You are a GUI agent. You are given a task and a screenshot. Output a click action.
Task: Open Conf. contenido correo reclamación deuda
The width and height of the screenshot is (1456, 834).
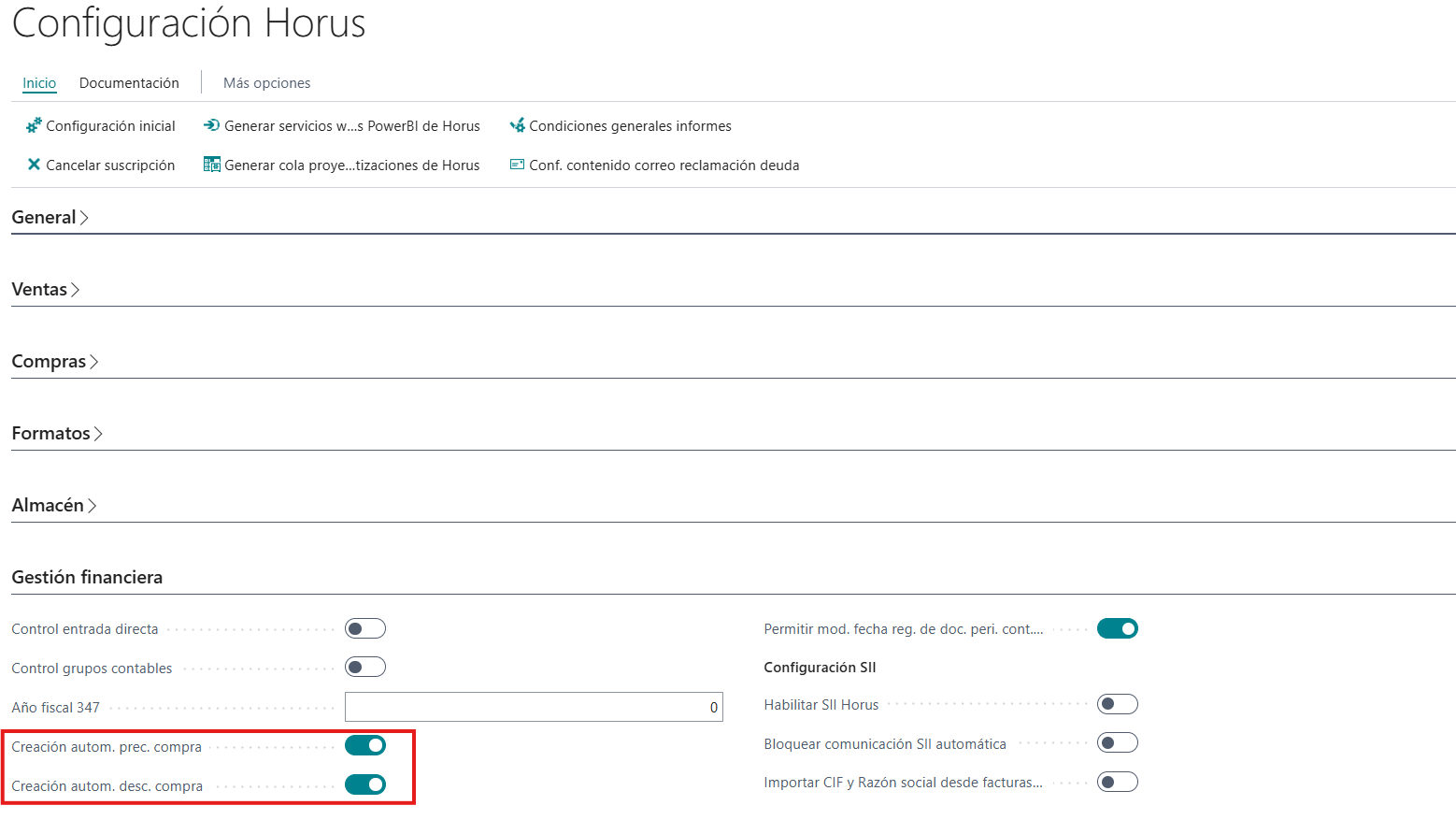click(654, 165)
